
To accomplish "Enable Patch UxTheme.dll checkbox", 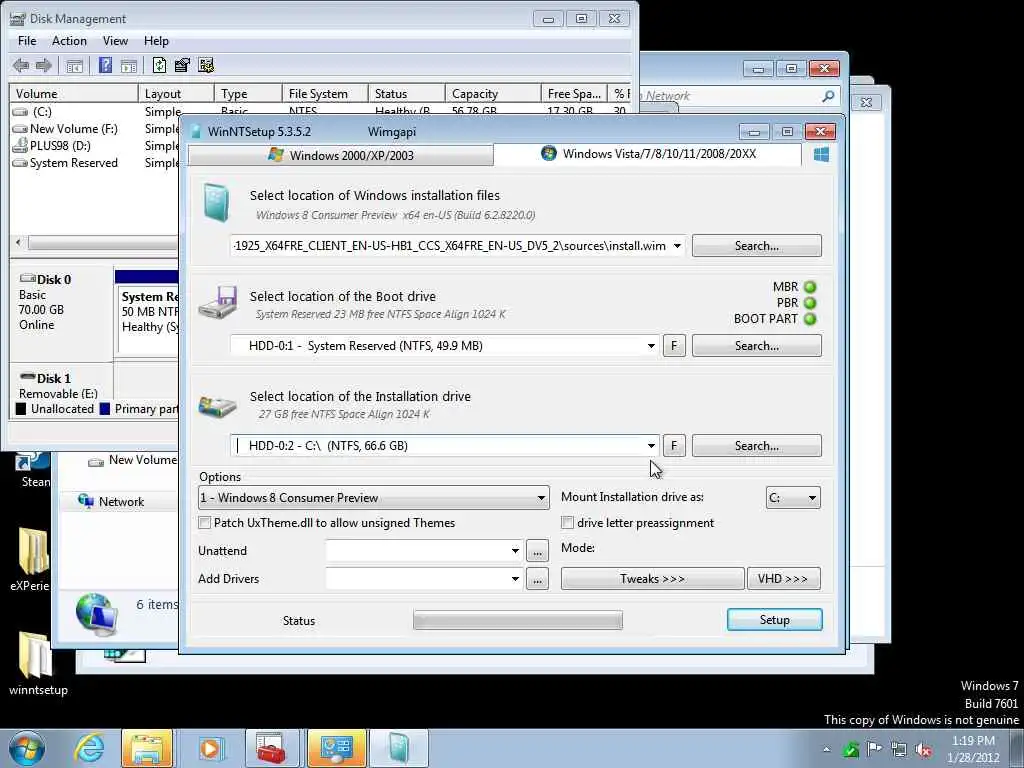I will (x=204, y=522).
